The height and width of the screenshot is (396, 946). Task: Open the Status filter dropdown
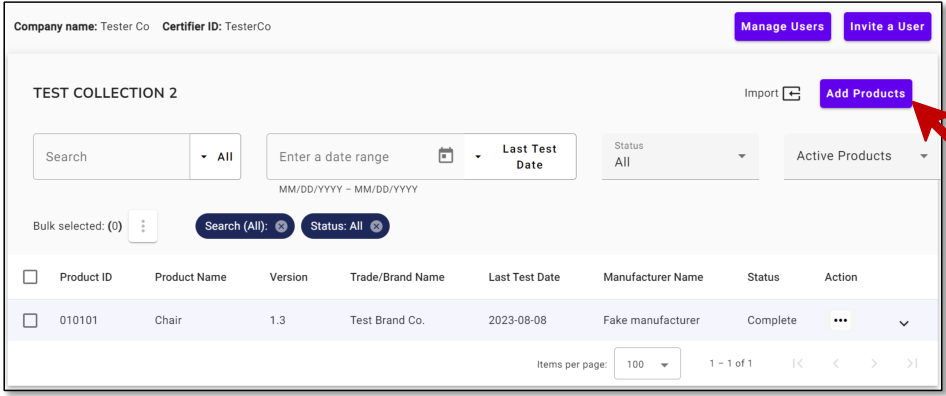coord(680,156)
